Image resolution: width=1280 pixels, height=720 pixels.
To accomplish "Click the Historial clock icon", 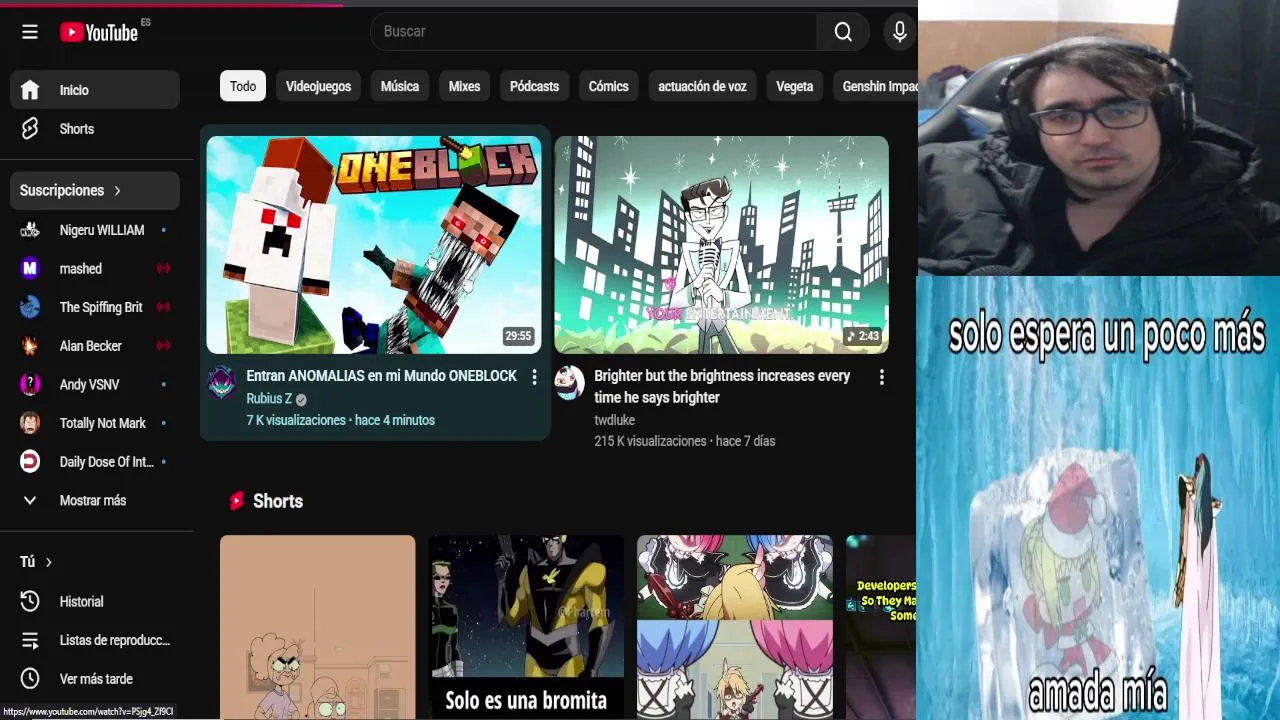I will (x=30, y=601).
